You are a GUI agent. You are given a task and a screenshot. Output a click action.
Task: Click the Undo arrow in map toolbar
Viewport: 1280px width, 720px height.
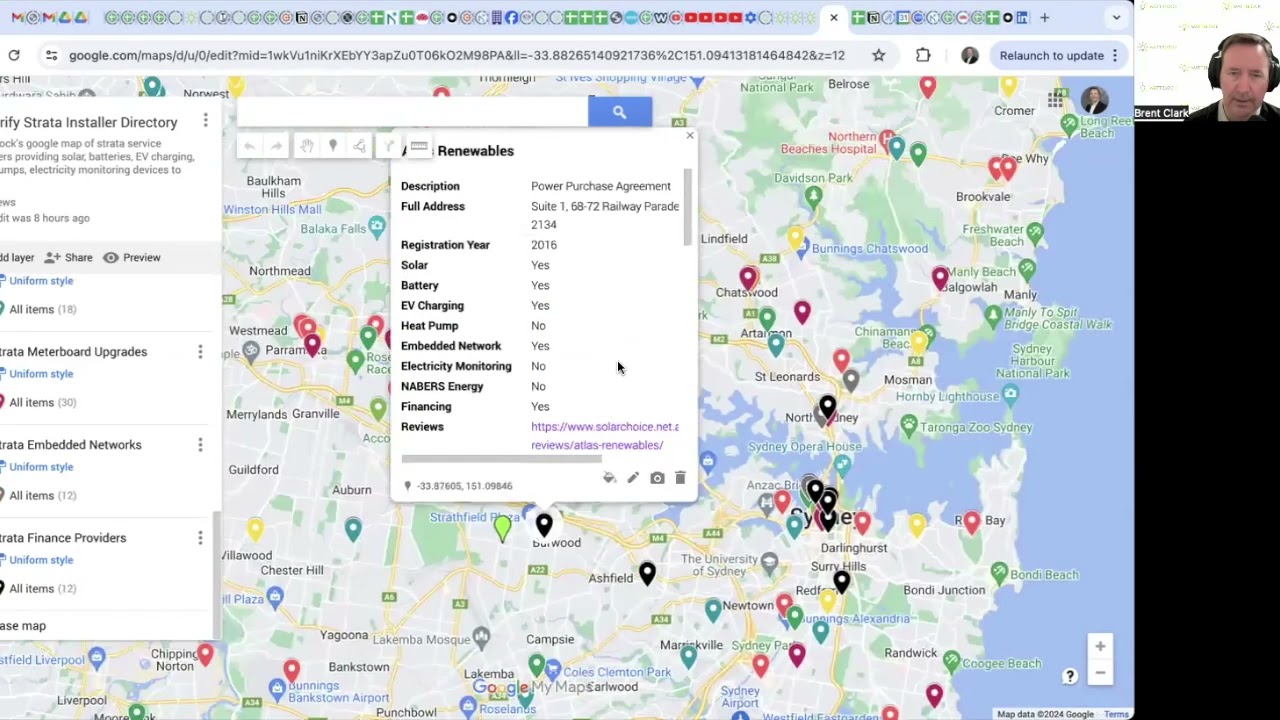[249, 147]
